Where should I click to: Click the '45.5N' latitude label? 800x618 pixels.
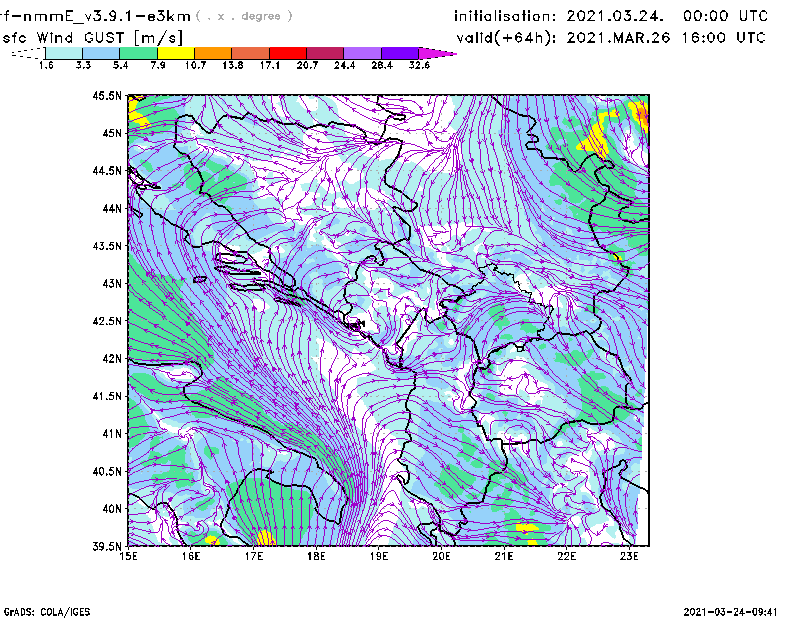[107, 95]
